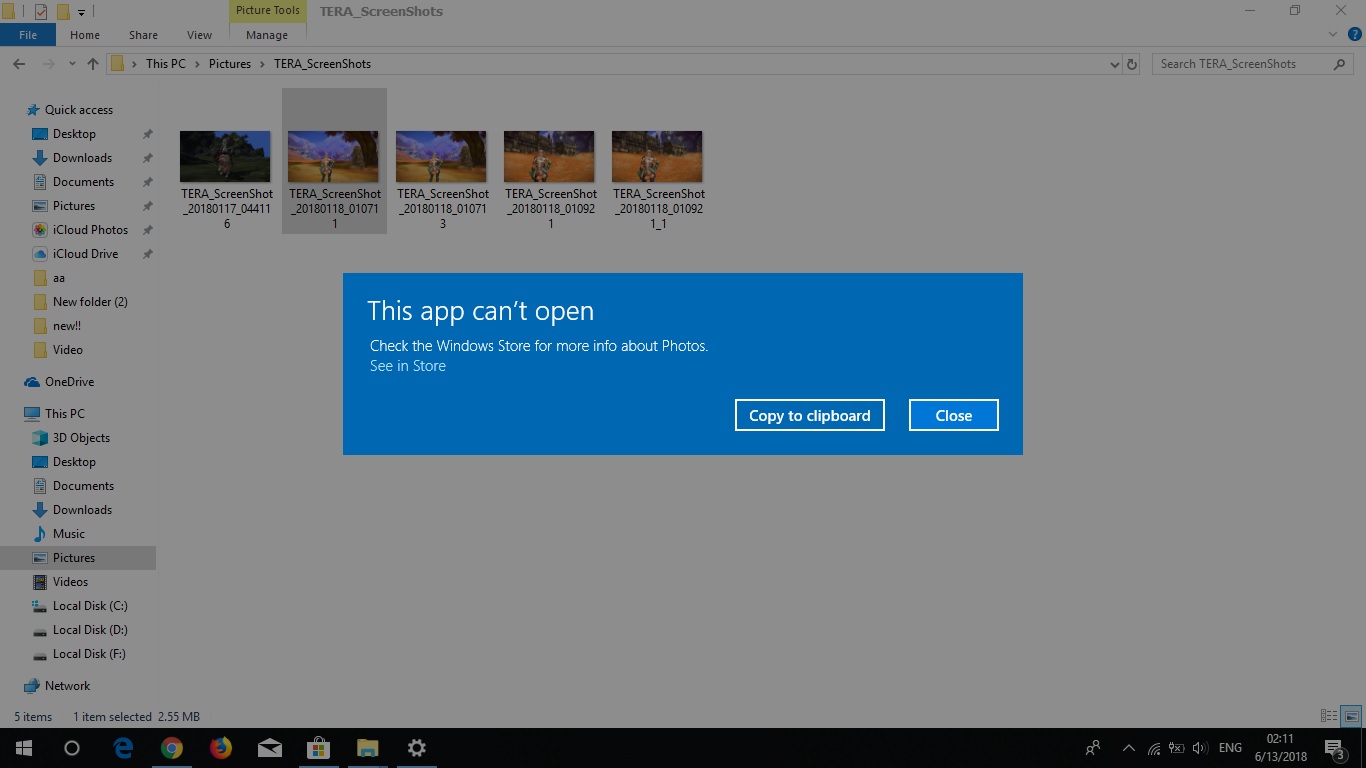Click the New folder icon in quick access toolbar
The width and height of the screenshot is (1366, 768).
[63, 12]
